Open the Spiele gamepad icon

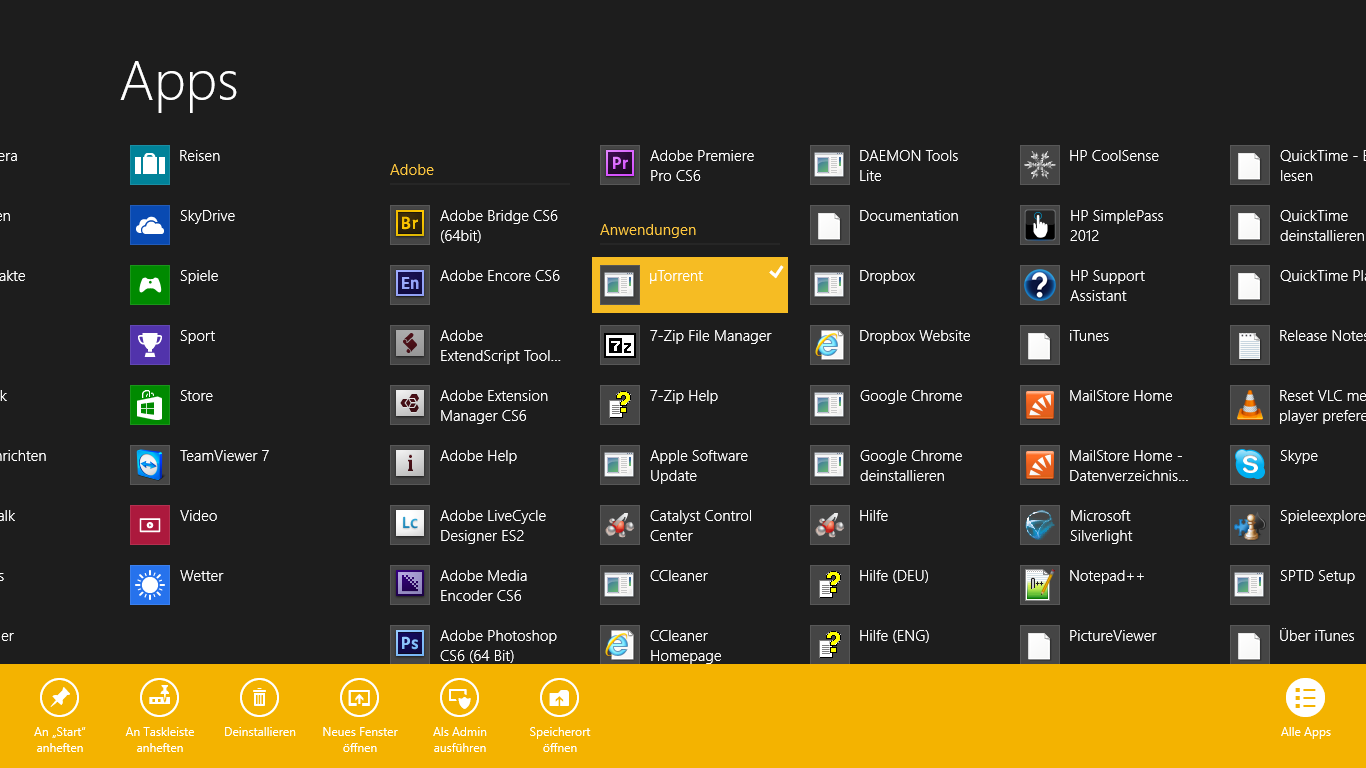(150, 285)
